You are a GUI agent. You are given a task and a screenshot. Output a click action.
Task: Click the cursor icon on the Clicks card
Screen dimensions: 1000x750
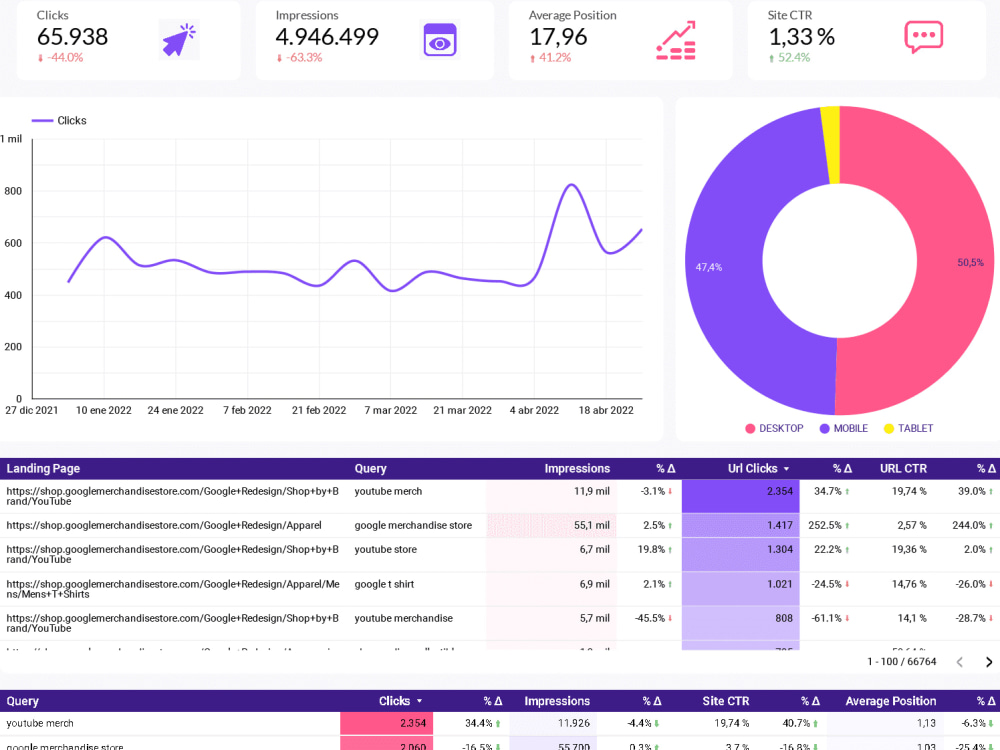click(177, 36)
